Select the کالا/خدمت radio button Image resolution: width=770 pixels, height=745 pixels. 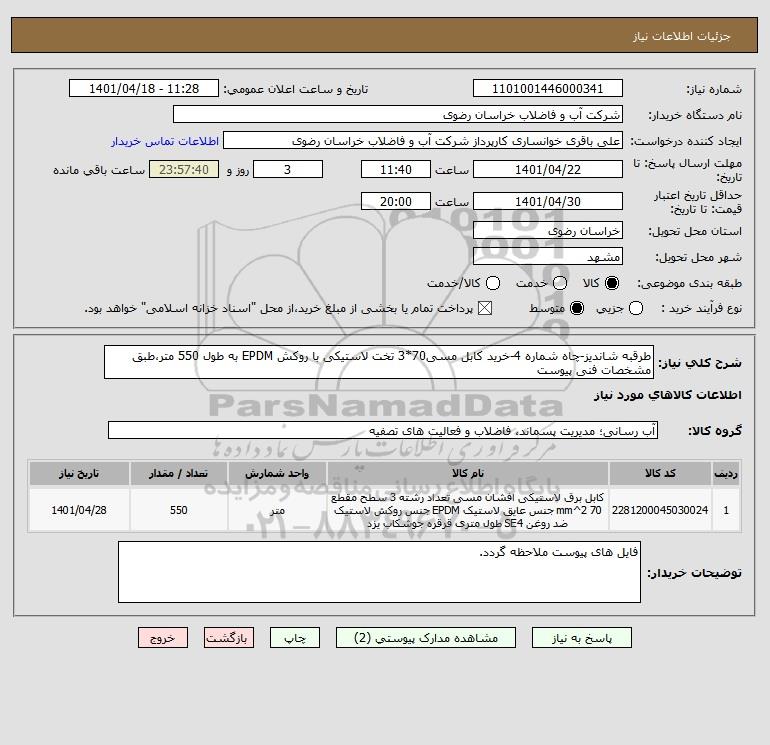[x=493, y=283]
